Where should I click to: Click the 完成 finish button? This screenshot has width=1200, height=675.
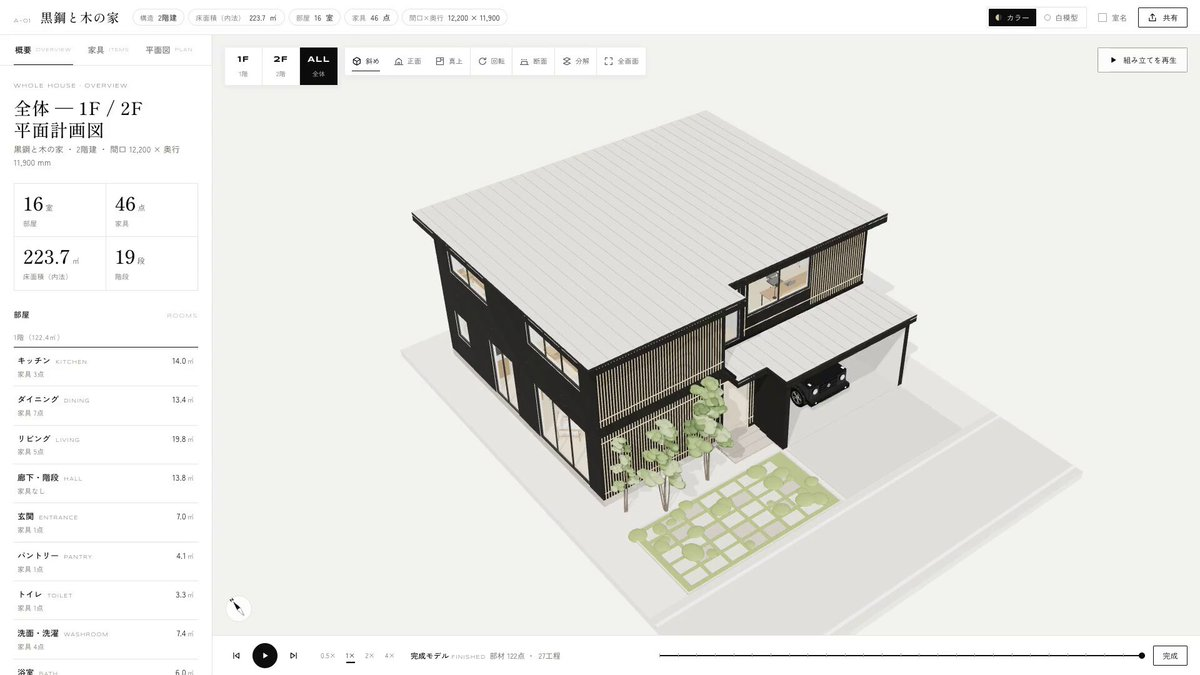(x=1170, y=656)
